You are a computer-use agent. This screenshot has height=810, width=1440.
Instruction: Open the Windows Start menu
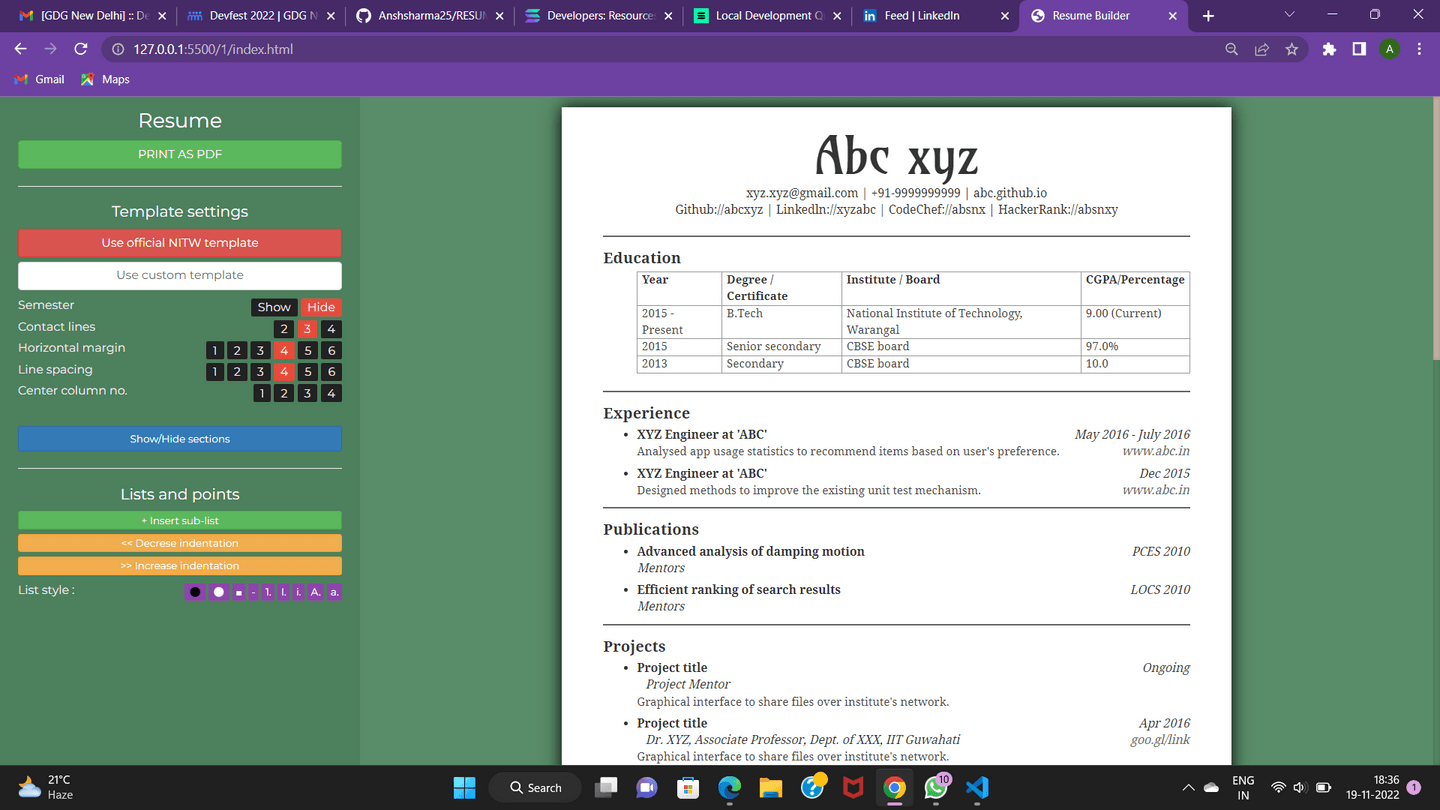pos(465,788)
